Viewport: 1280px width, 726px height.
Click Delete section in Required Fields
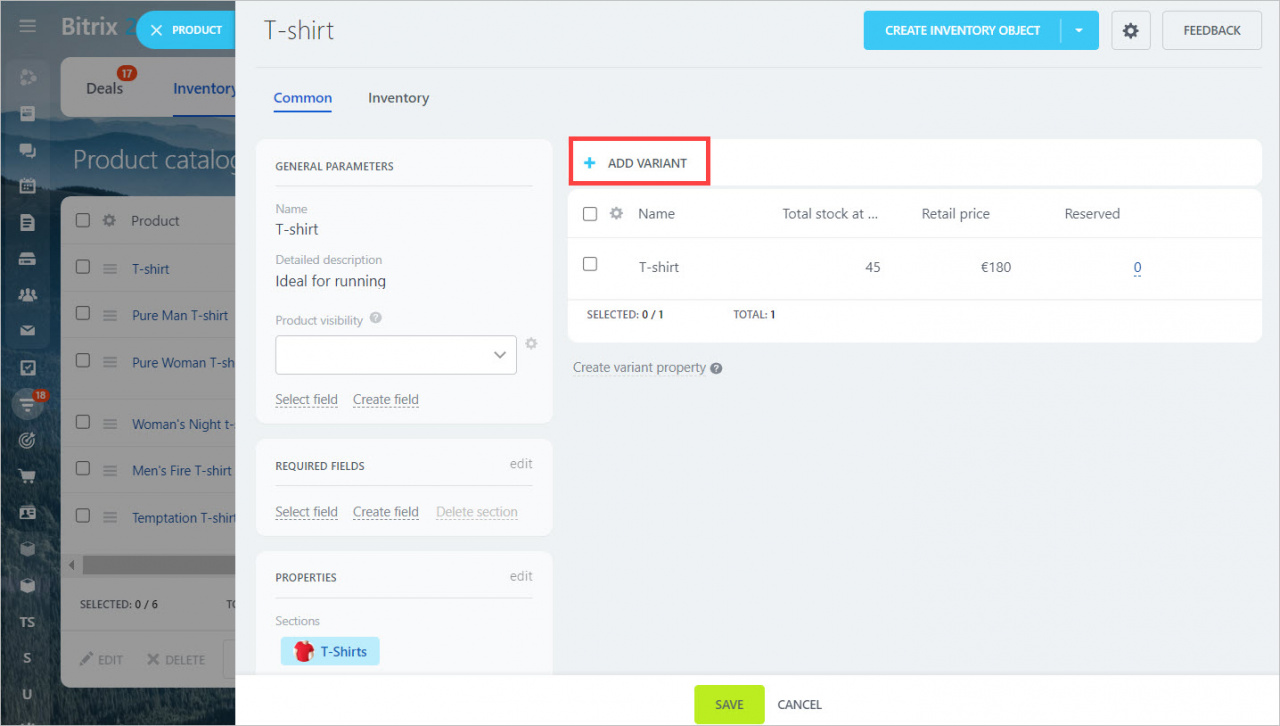pos(477,512)
